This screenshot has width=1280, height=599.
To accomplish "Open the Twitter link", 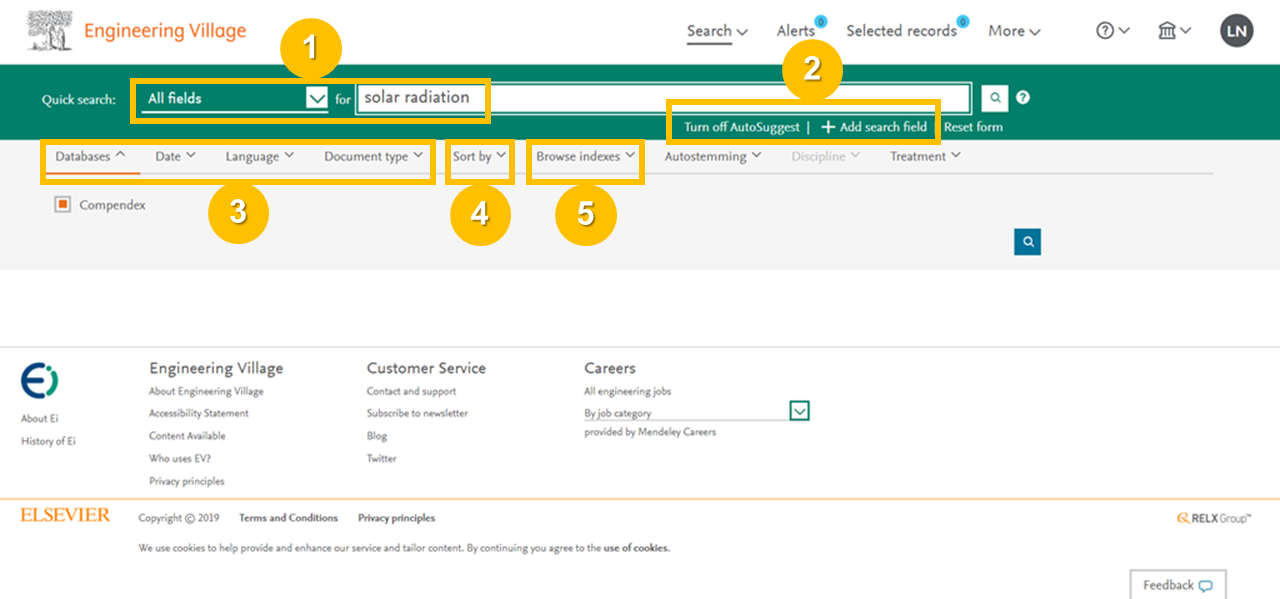I will pos(382,459).
